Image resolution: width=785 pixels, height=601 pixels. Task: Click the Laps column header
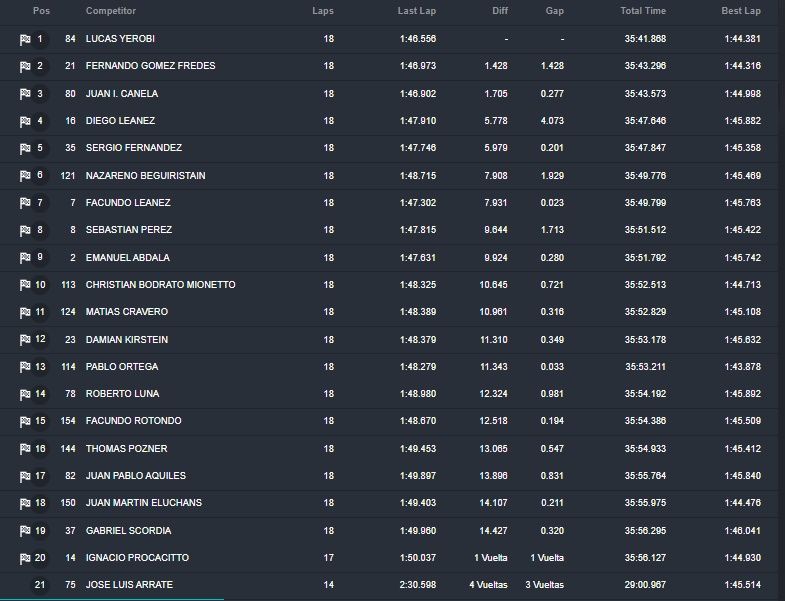pos(323,11)
